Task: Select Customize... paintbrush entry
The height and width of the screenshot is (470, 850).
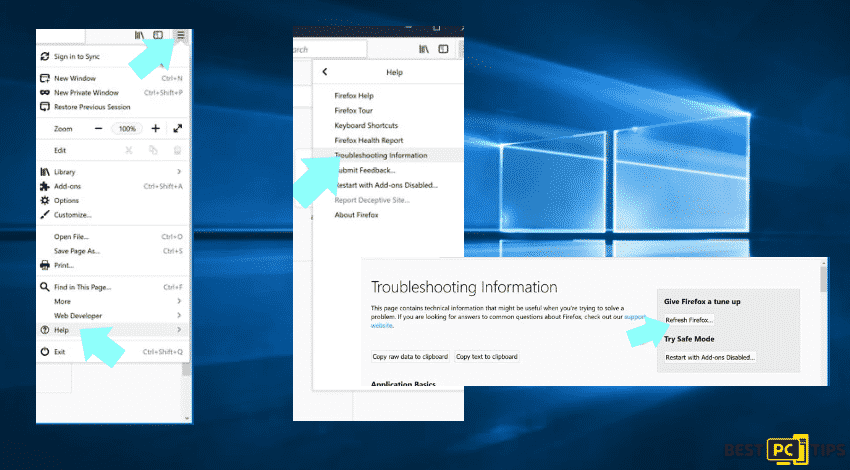Action: point(113,215)
